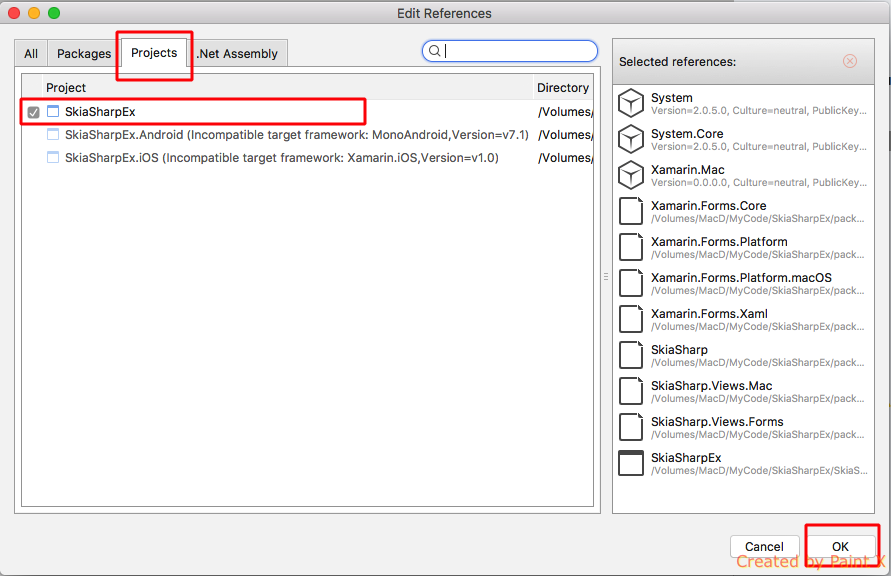Image resolution: width=891 pixels, height=576 pixels.
Task: Focus the references search field
Action: (510, 51)
